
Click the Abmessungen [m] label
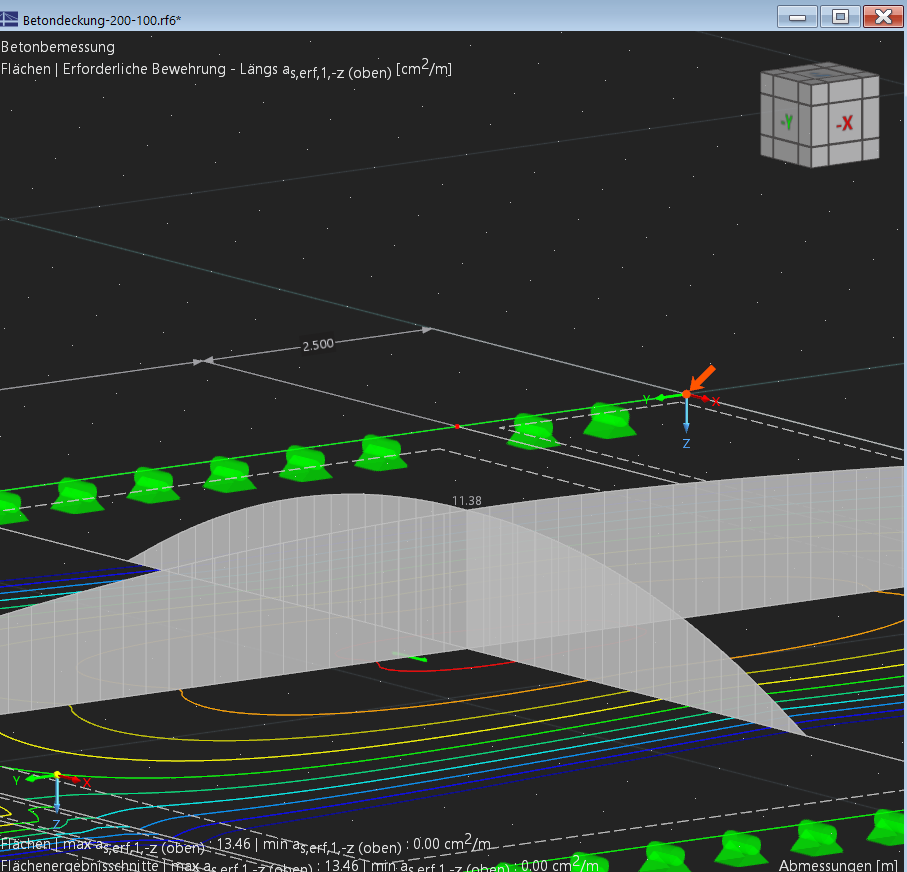pos(838,865)
